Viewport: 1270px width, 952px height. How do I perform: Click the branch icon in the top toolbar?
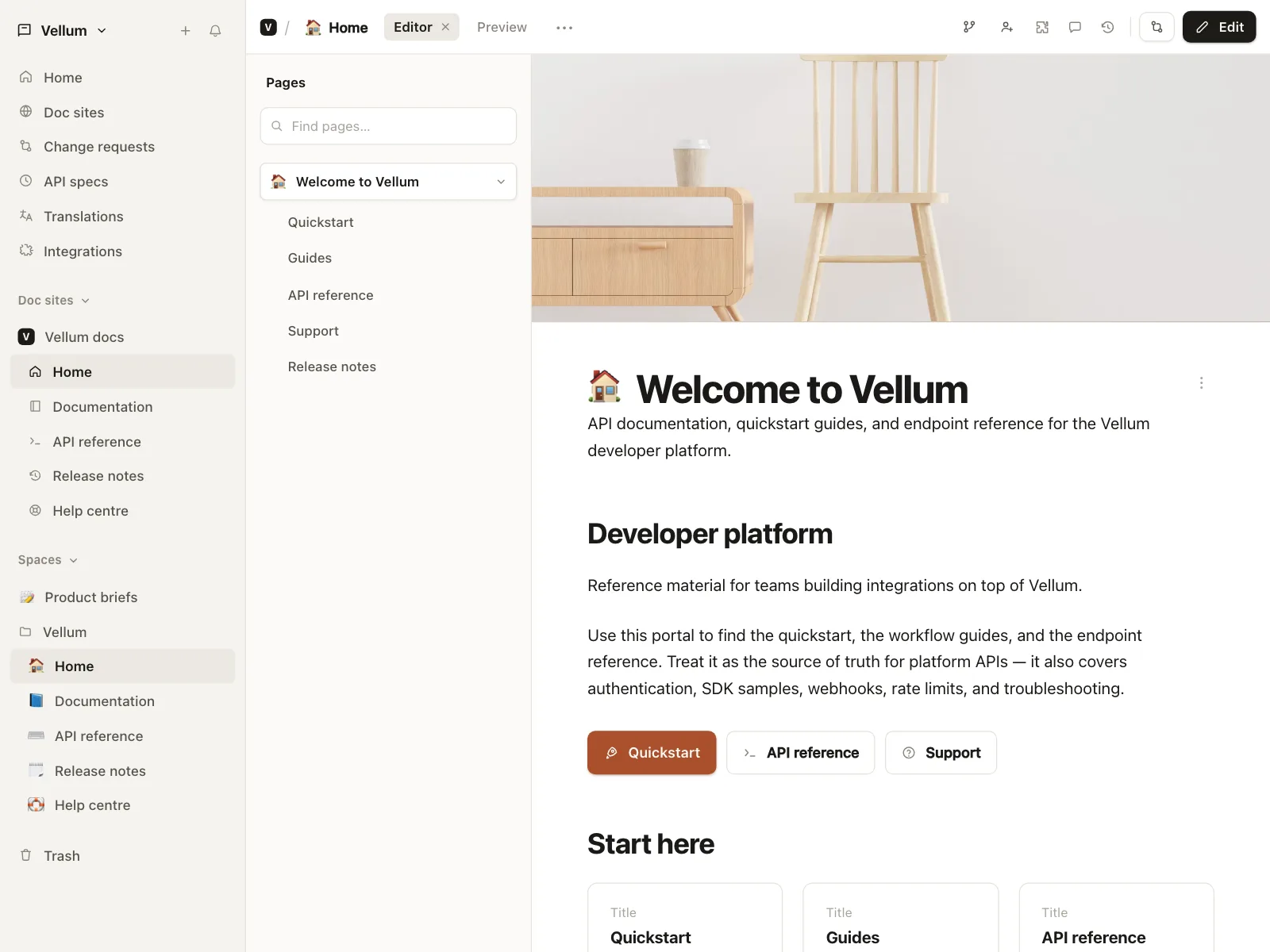click(x=969, y=27)
